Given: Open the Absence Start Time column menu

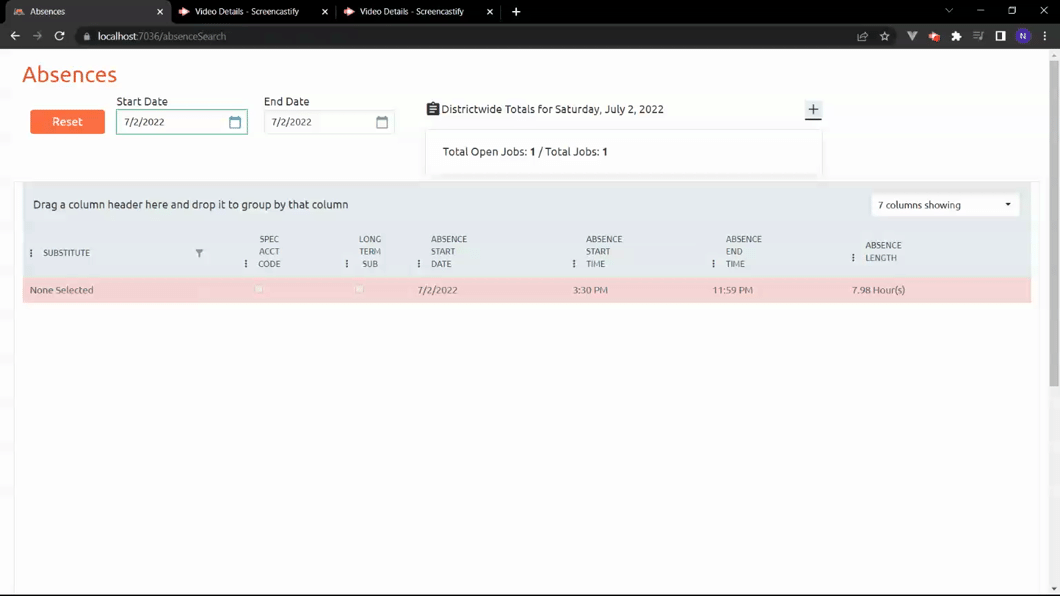Looking at the screenshot, I should click(574, 264).
